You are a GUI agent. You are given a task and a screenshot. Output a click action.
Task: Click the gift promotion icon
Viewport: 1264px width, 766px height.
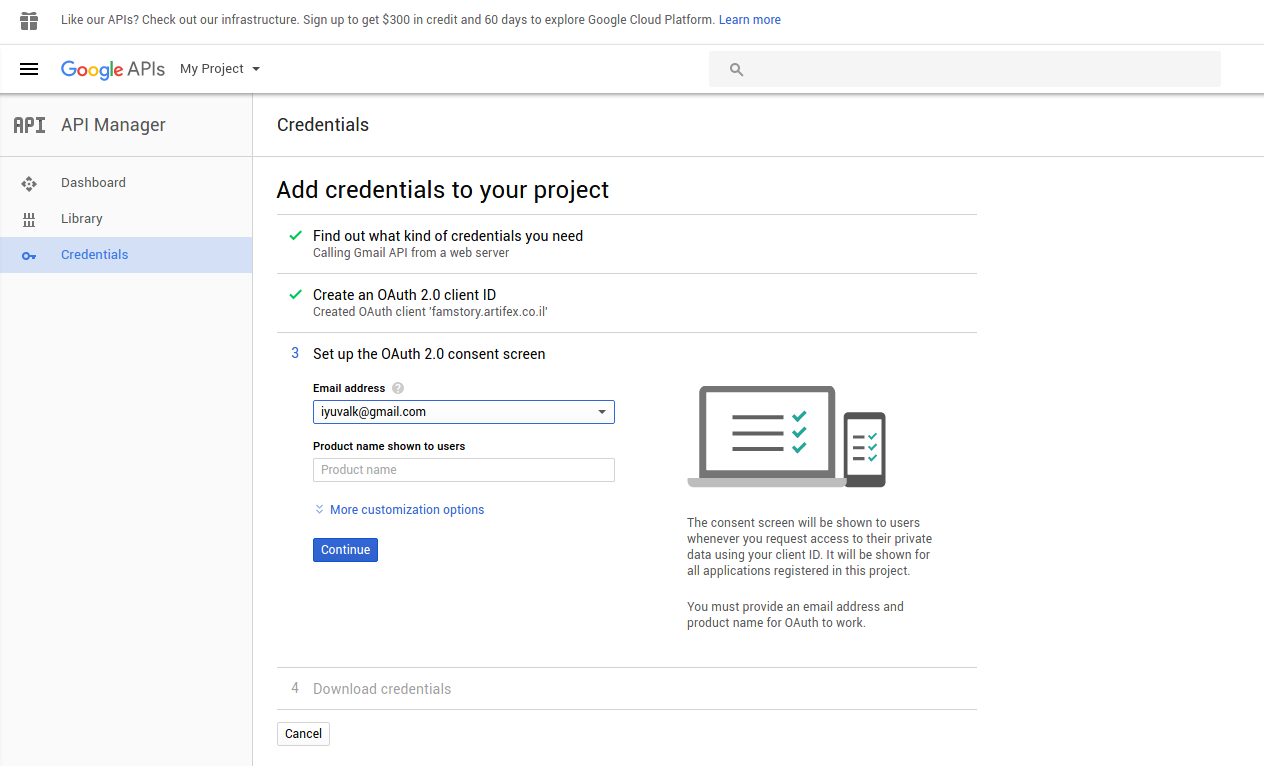(29, 20)
